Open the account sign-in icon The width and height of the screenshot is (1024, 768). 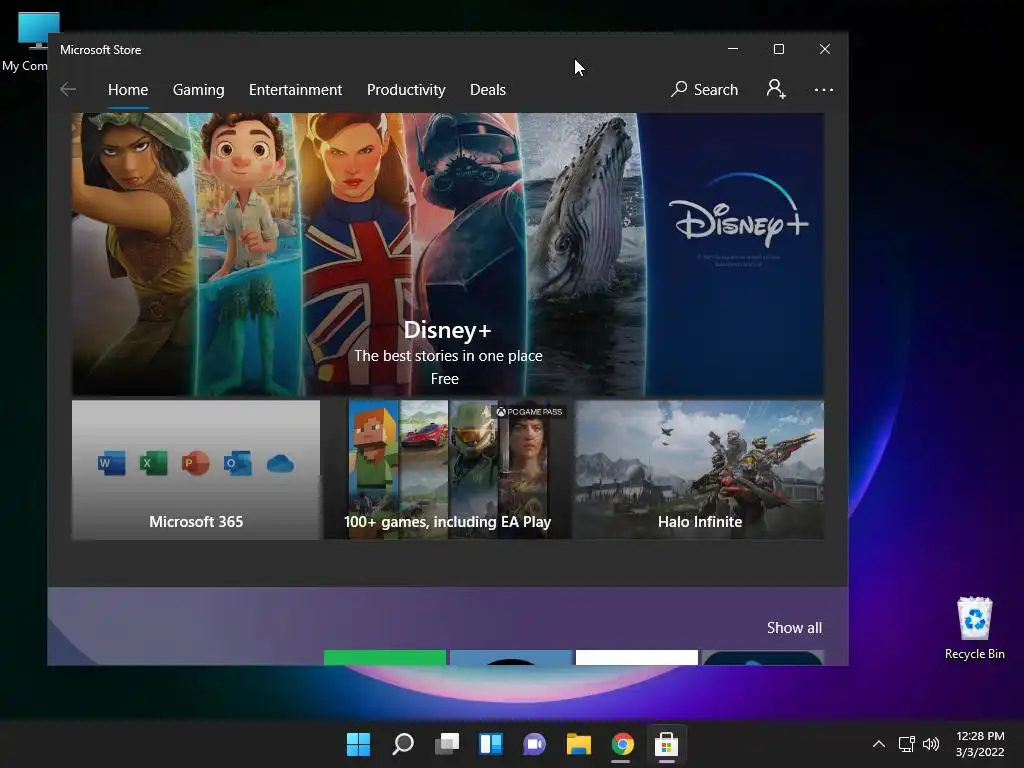(x=776, y=89)
